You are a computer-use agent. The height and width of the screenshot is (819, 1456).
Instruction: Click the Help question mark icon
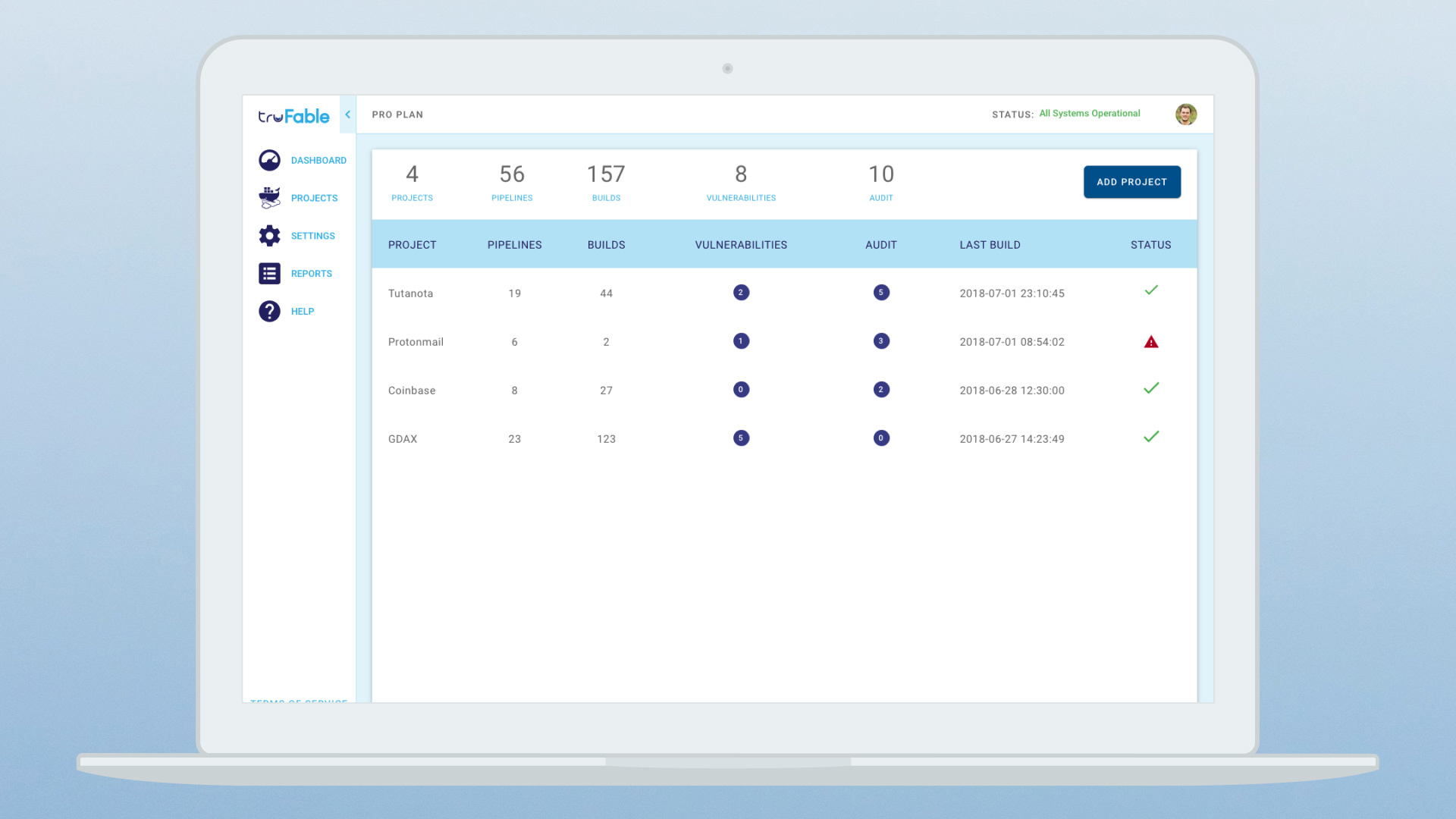coord(269,312)
